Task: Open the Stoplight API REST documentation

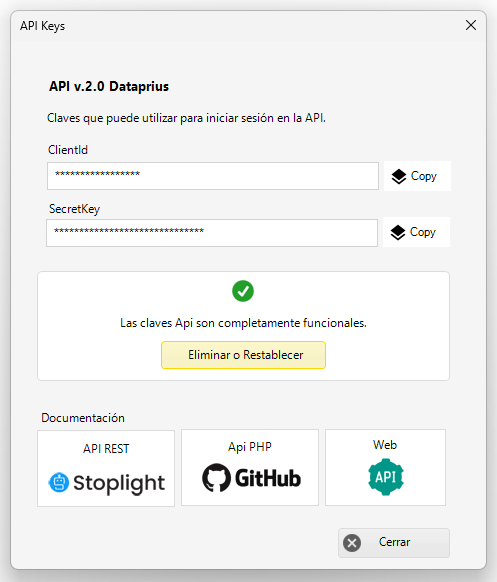Action: (106, 468)
